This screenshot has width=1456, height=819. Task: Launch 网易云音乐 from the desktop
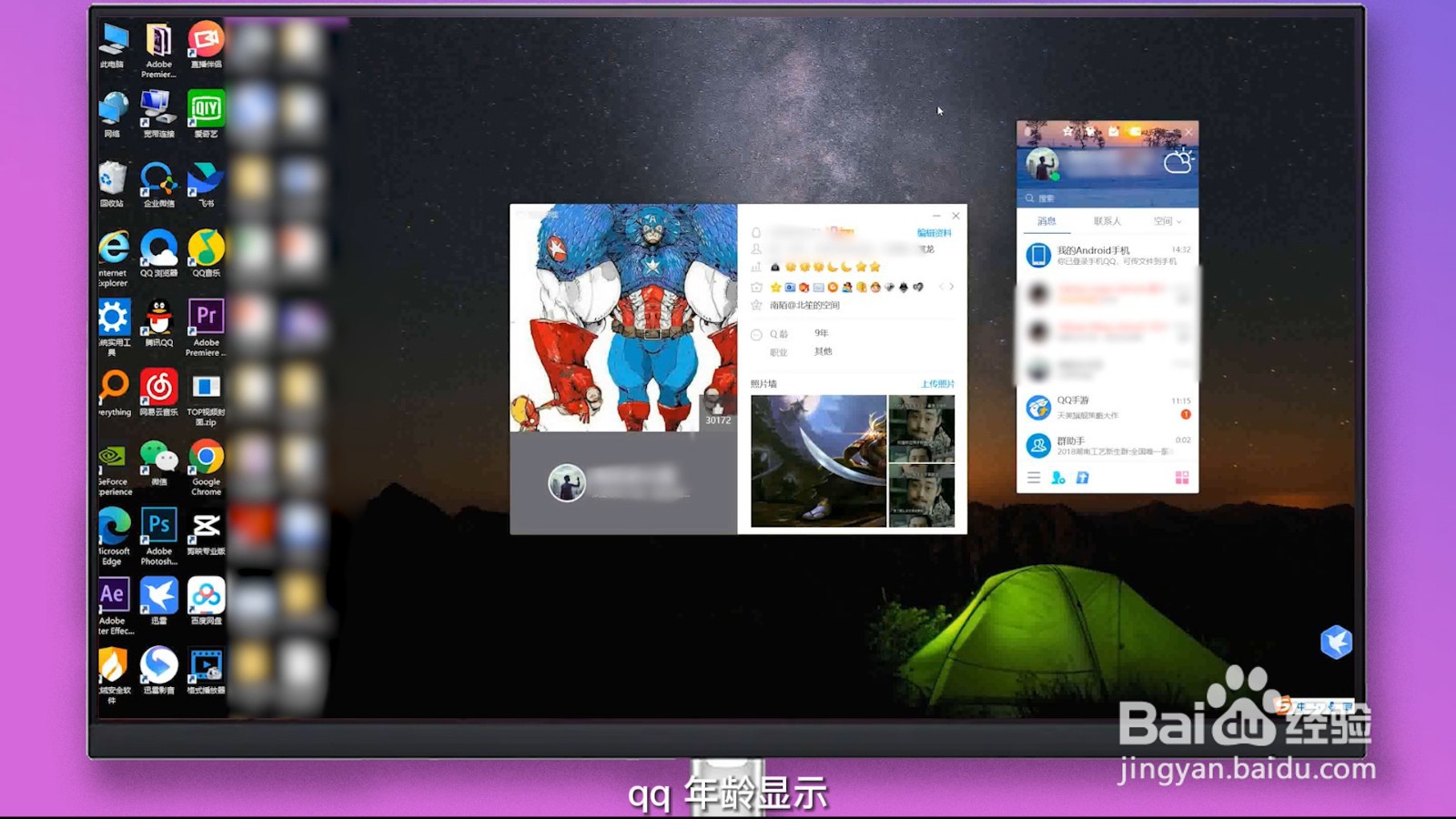click(x=158, y=393)
